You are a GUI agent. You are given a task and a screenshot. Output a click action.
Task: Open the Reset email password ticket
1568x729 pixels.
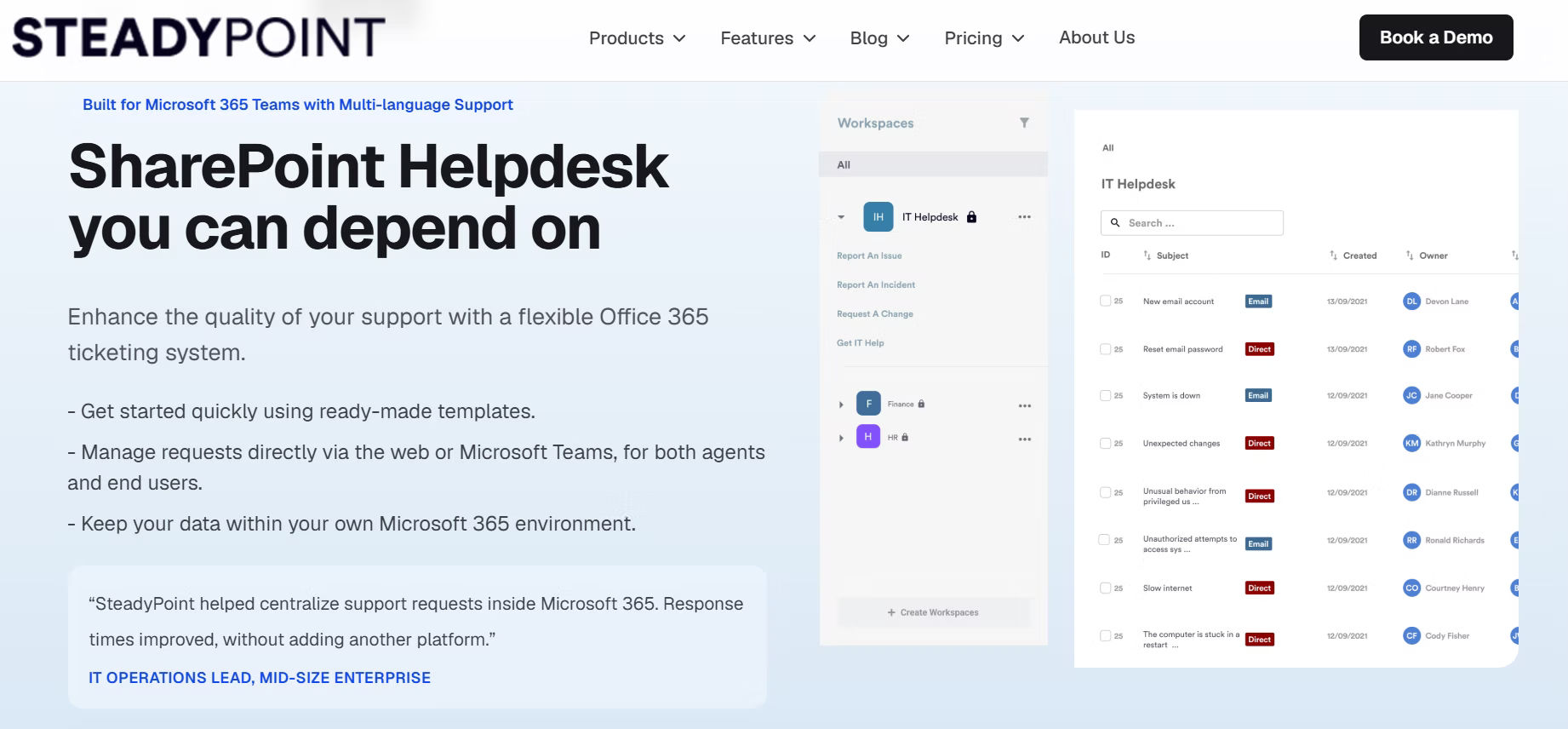point(1182,349)
